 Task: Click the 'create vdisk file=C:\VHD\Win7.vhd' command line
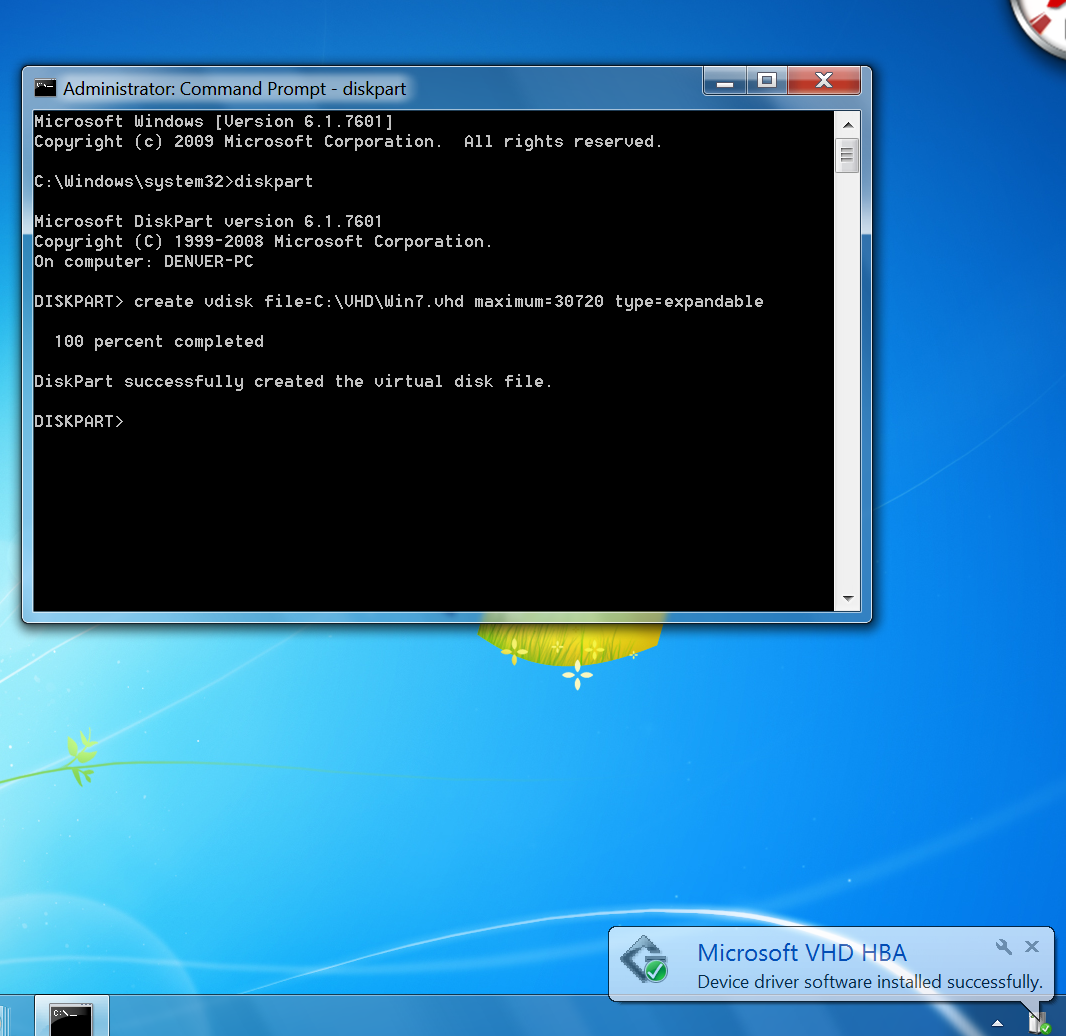tap(398, 302)
